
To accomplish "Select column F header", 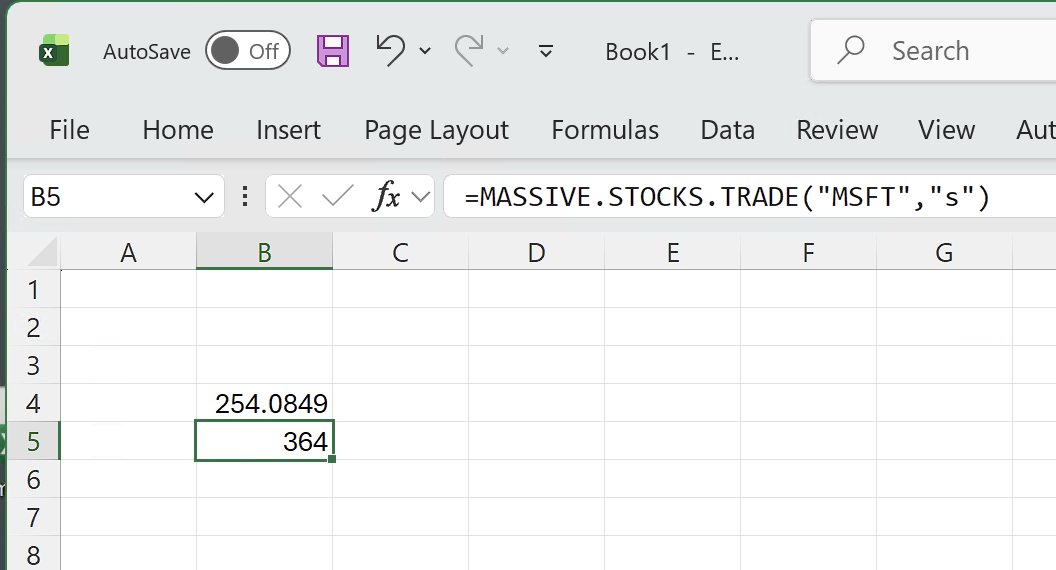I will point(808,252).
